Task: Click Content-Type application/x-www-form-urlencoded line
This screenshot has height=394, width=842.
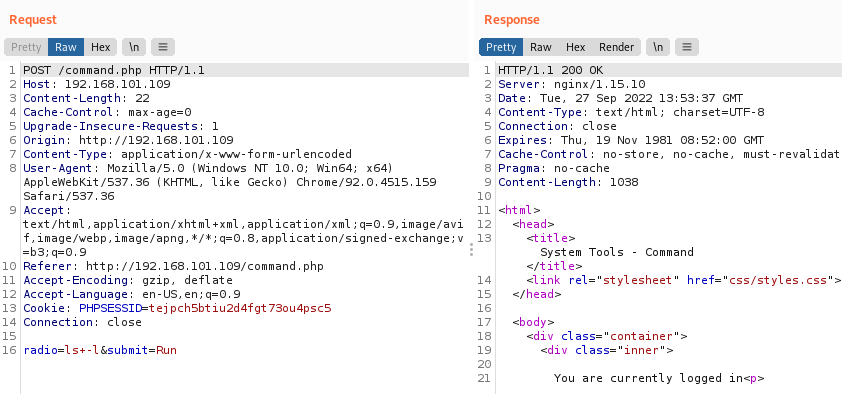Action: pyautogui.click(x=187, y=154)
